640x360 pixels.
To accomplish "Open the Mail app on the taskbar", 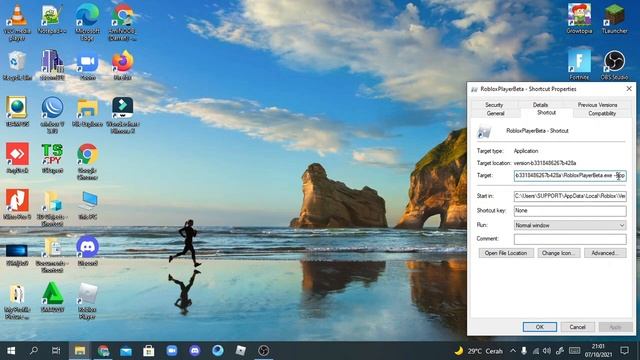I will coord(126,351).
